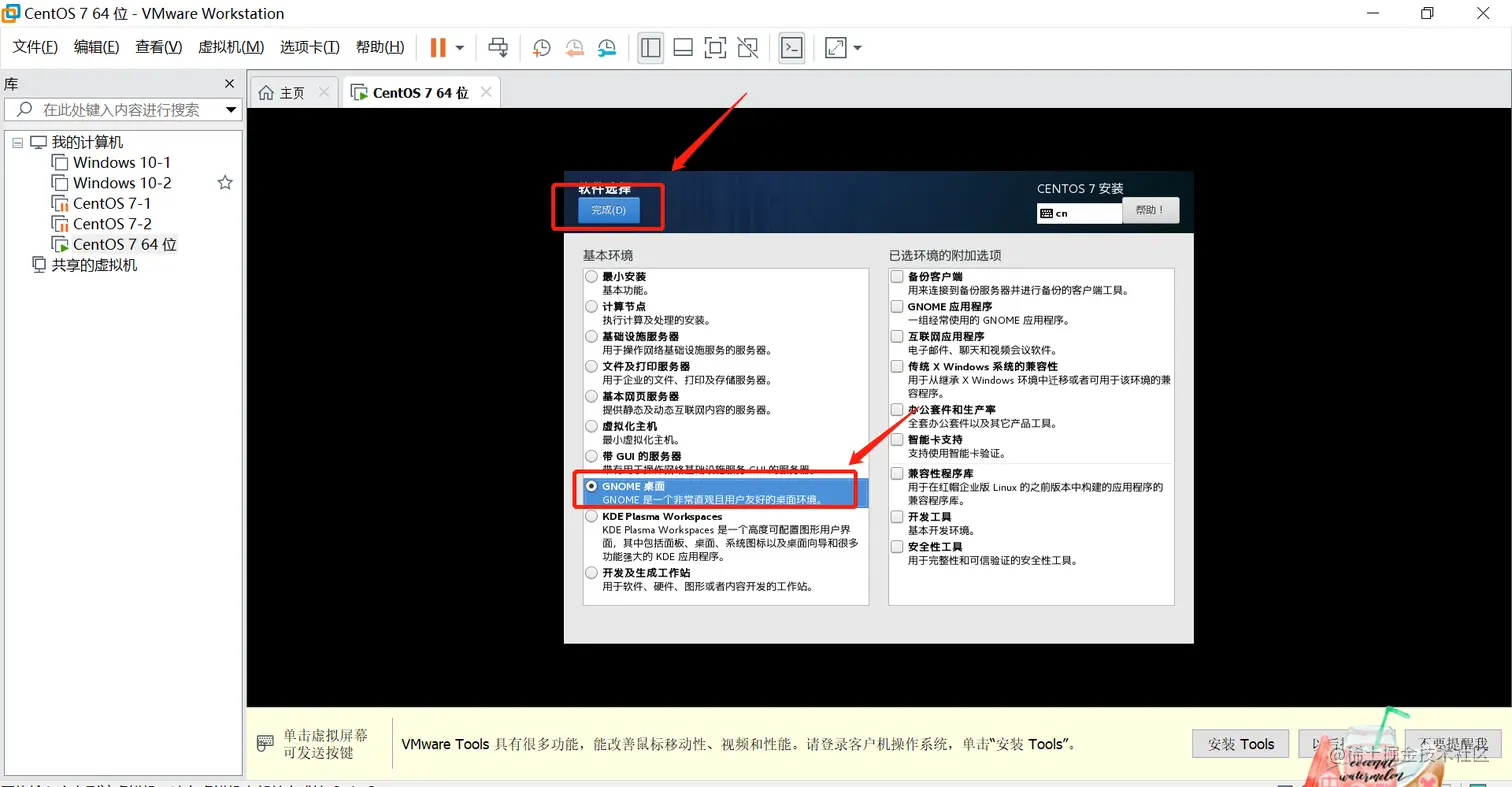Check the 智能卡支持 checkbox
This screenshot has width=1512, height=787.
(x=897, y=440)
